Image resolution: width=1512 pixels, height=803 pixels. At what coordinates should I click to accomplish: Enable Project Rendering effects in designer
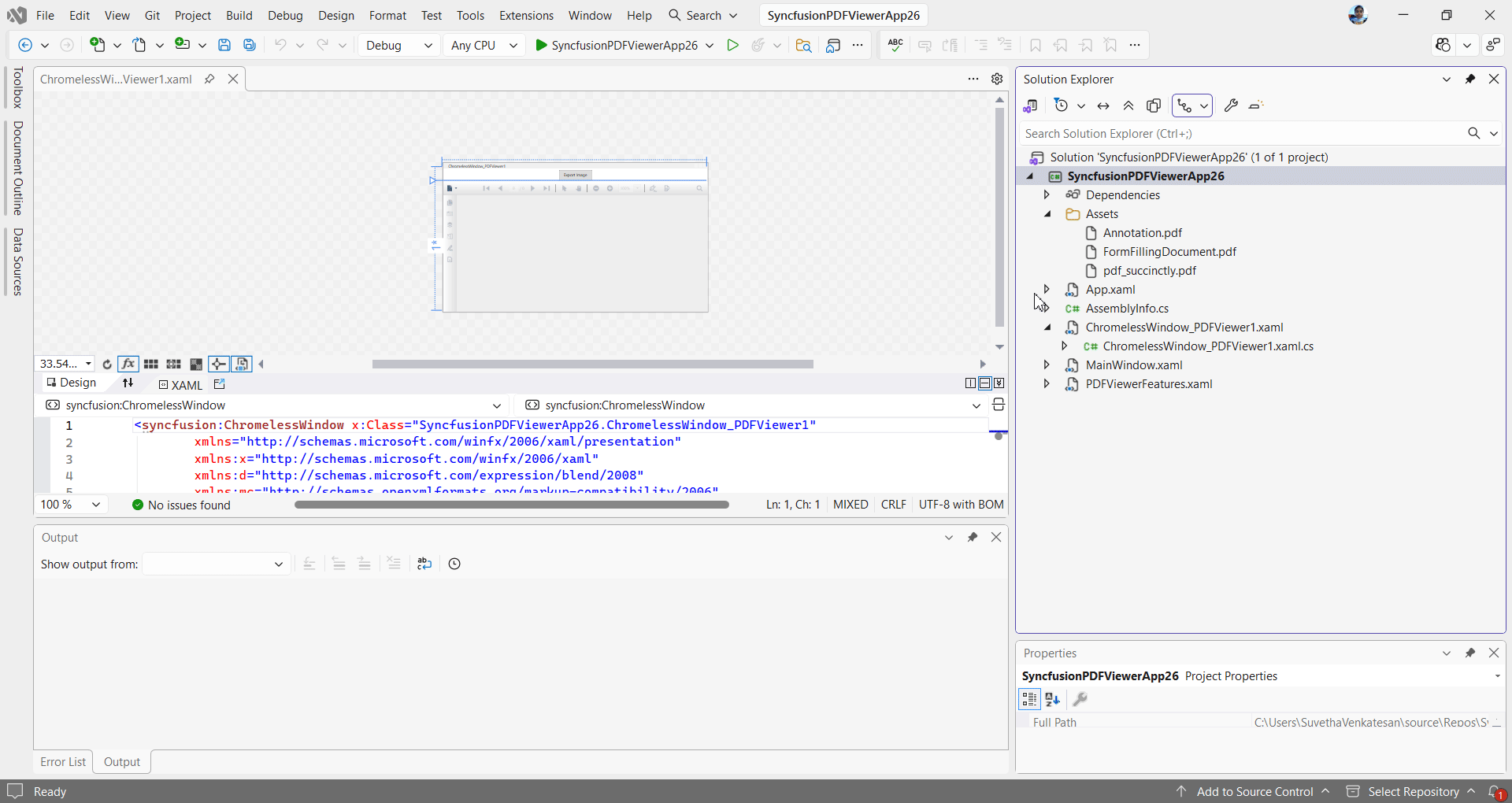tap(128, 364)
